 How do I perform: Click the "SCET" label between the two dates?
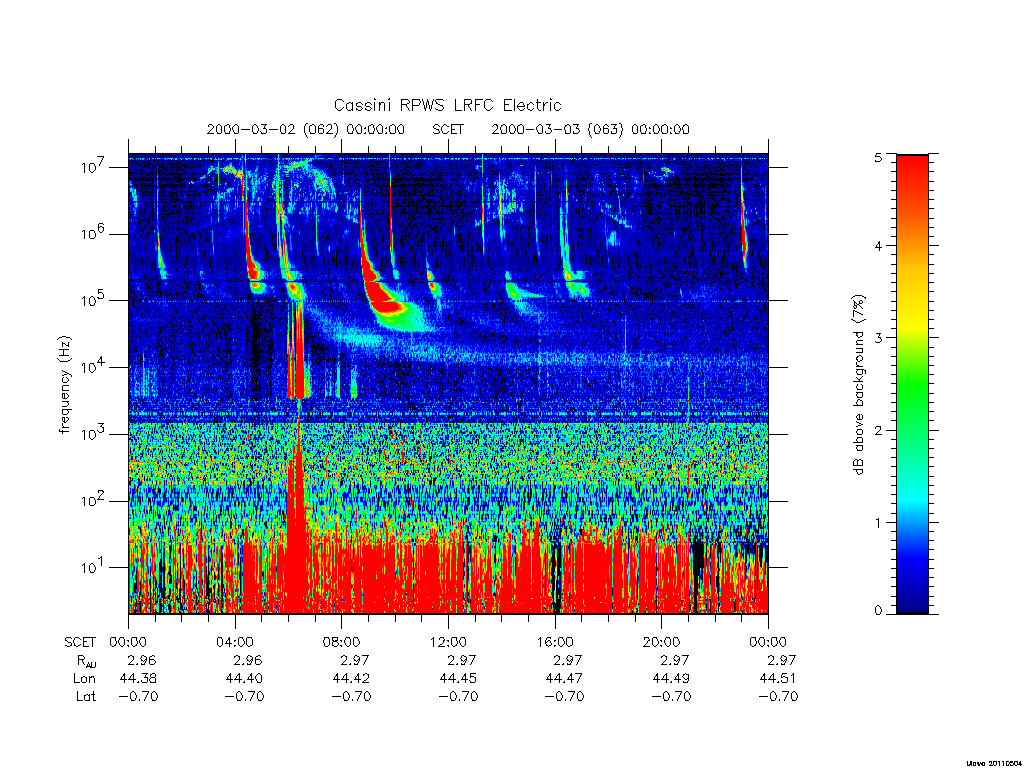pos(448,129)
